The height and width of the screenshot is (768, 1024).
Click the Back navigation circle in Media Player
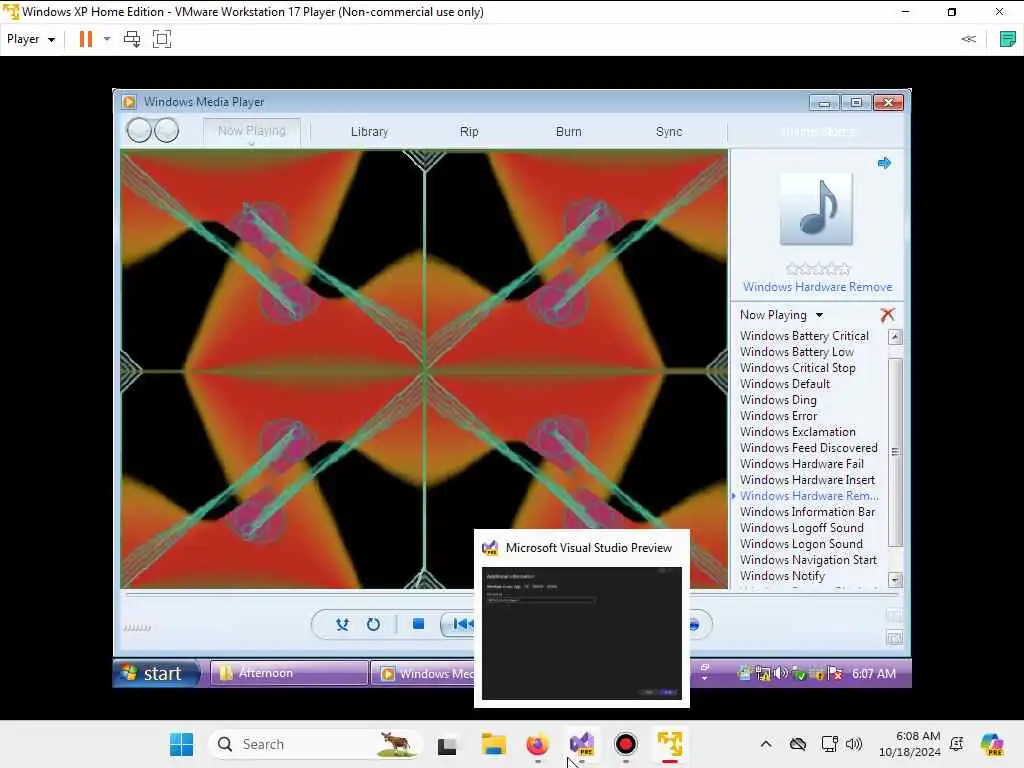tap(138, 130)
